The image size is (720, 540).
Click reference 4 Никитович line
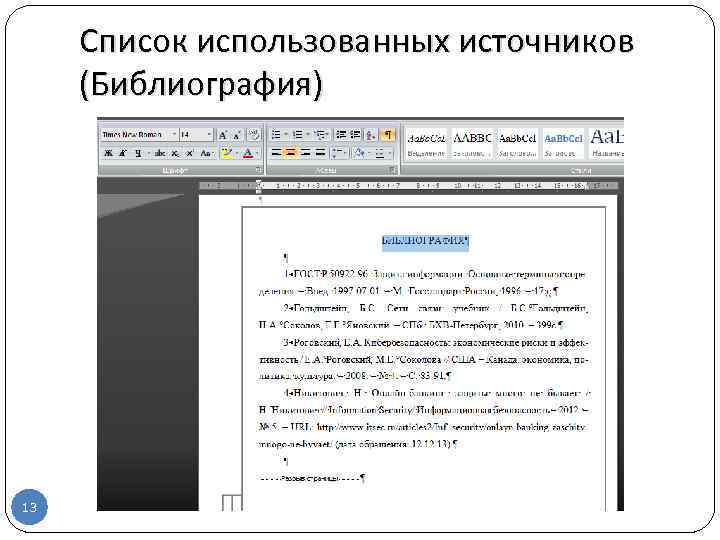(437, 393)
